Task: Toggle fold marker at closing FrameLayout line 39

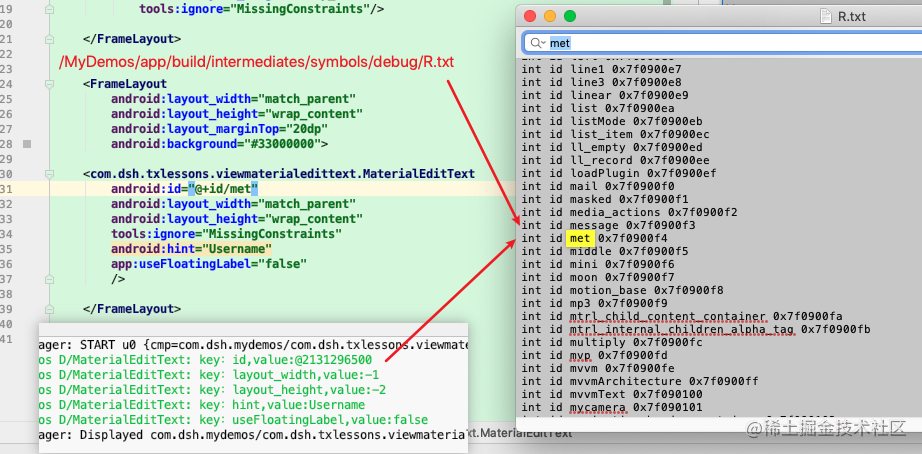Action: tap(49, 309)
